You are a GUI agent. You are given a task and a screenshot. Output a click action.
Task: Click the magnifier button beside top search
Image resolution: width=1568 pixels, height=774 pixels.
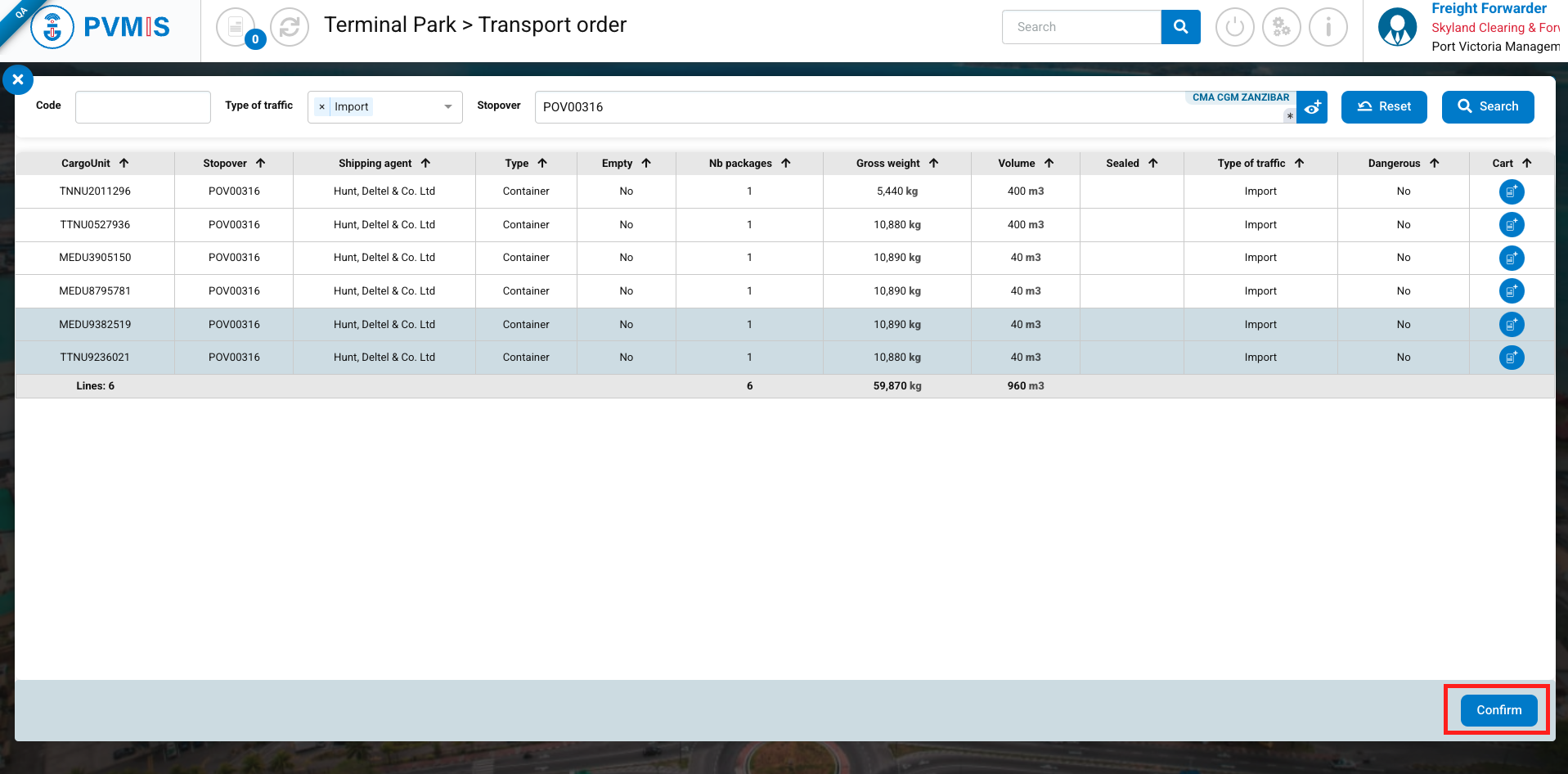1180,27
